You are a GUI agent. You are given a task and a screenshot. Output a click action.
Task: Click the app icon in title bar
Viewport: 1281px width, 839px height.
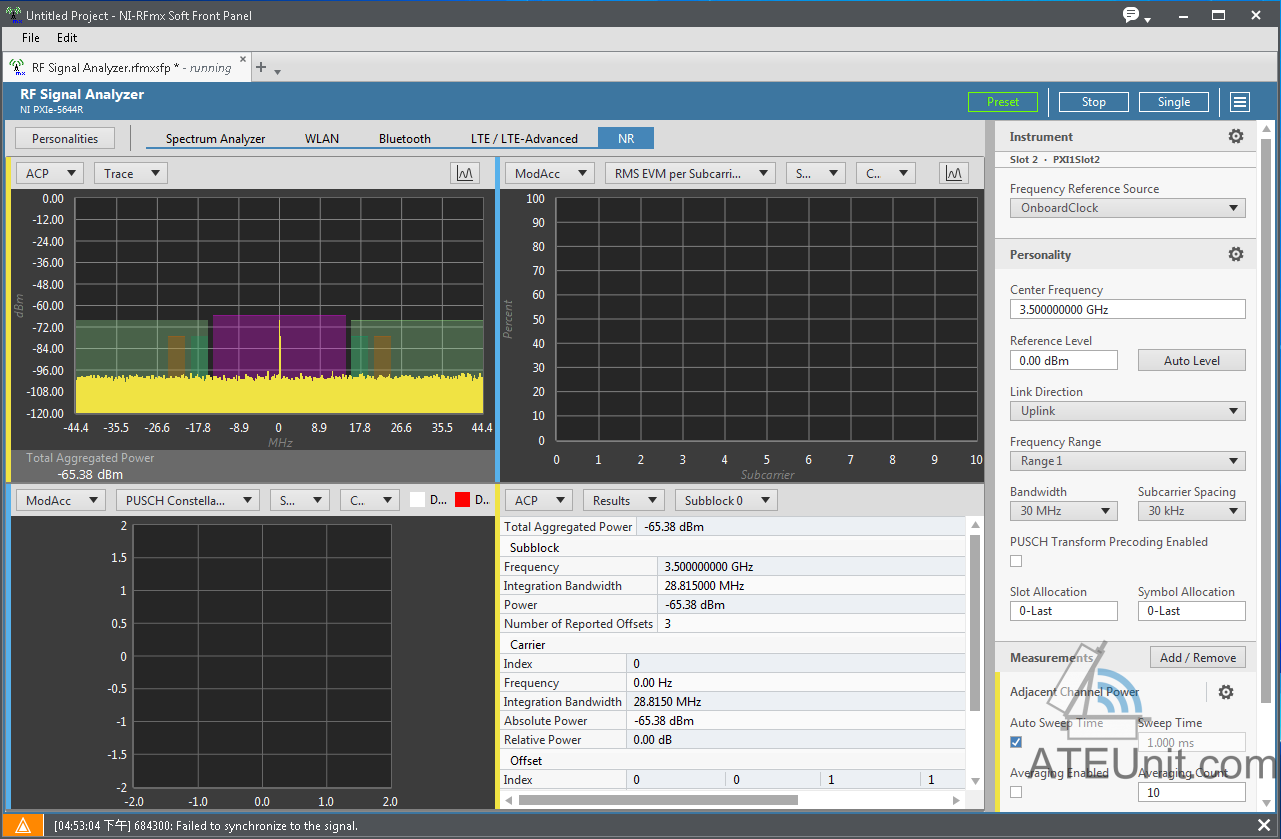point(13,15)
